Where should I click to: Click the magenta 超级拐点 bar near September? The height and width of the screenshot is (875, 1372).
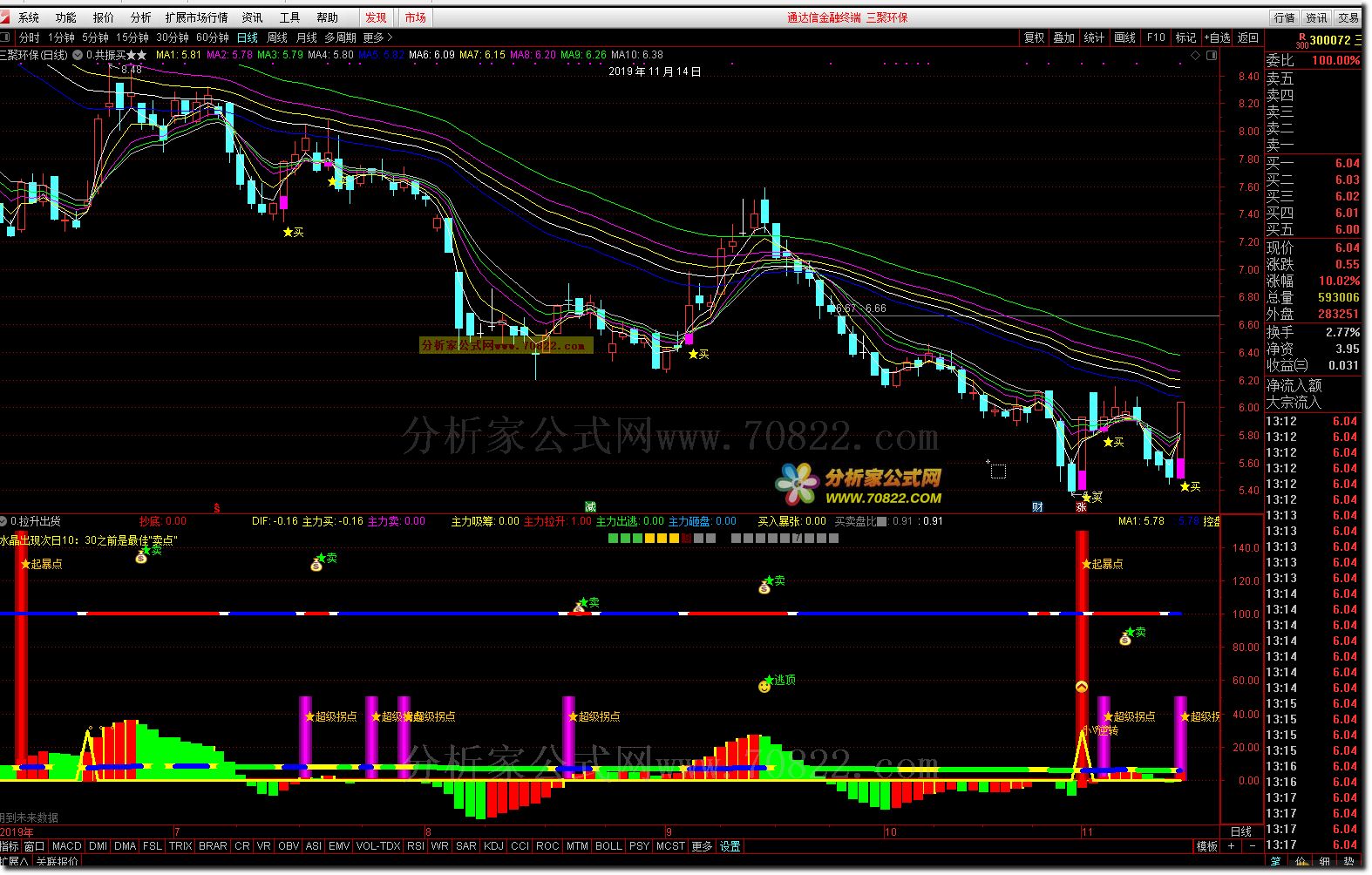tap(569, 736)
